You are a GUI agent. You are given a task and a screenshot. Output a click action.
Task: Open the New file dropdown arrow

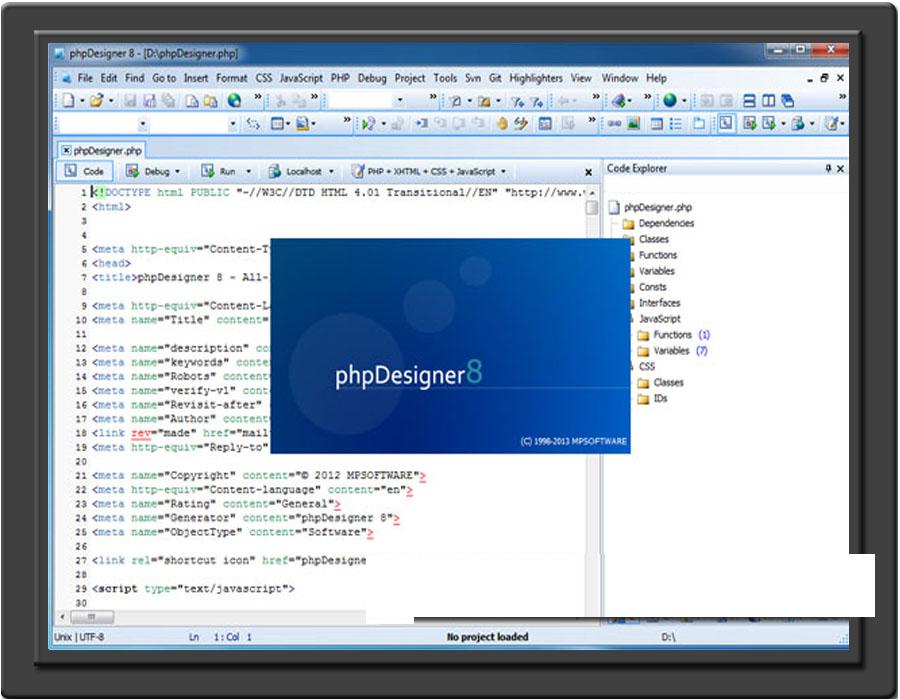click(x=82, y=101)
